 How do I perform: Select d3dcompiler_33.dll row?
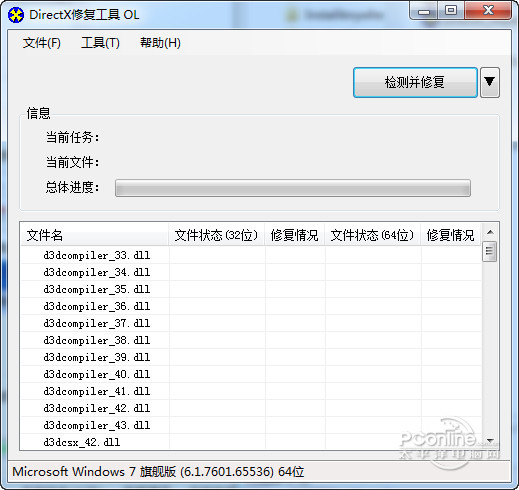[x=251, y=255]
